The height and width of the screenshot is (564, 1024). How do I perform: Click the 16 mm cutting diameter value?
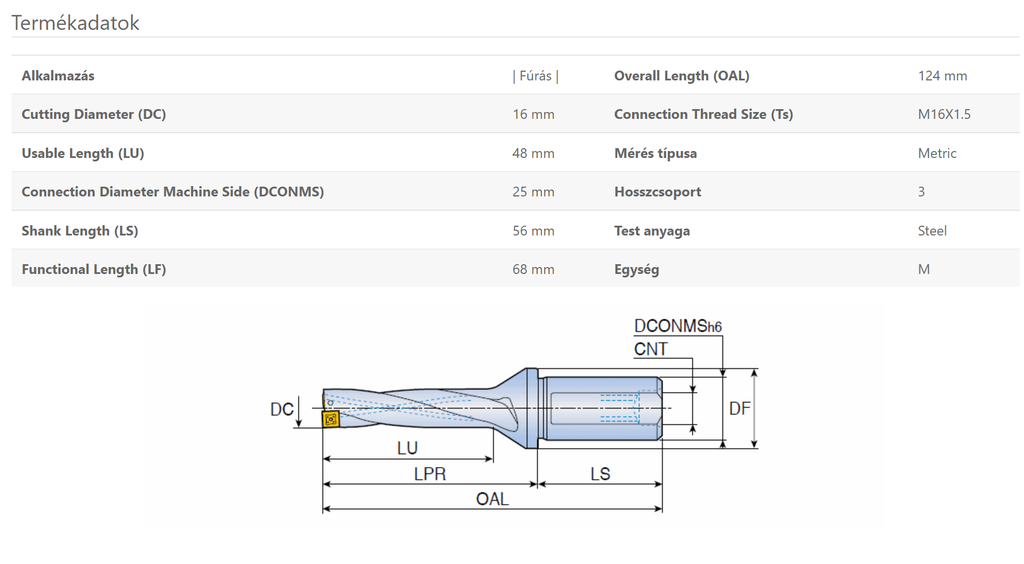[x=533, y=114]
